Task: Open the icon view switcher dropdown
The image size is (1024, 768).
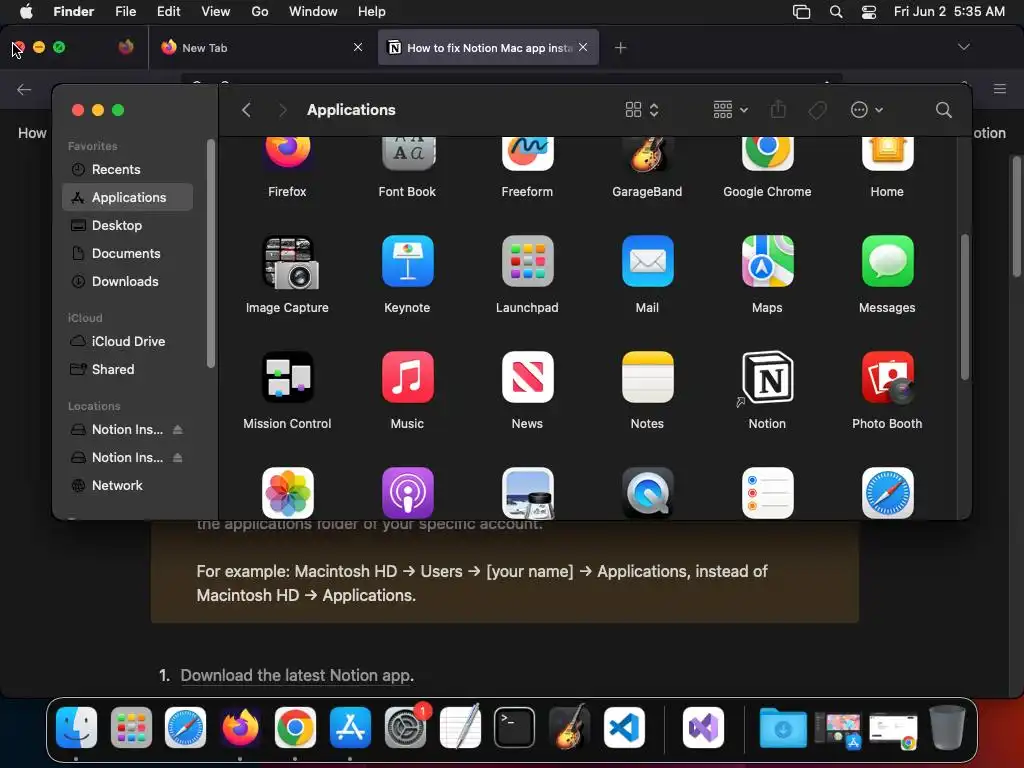Action: 642,110
